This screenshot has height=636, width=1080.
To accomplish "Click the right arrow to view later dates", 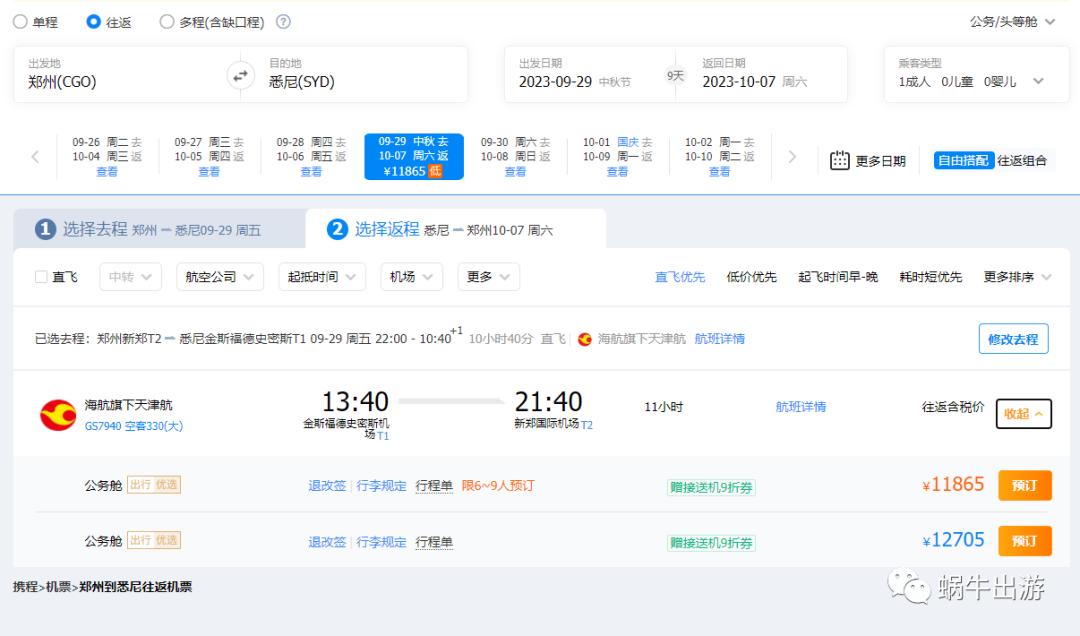I will point(792,155).
